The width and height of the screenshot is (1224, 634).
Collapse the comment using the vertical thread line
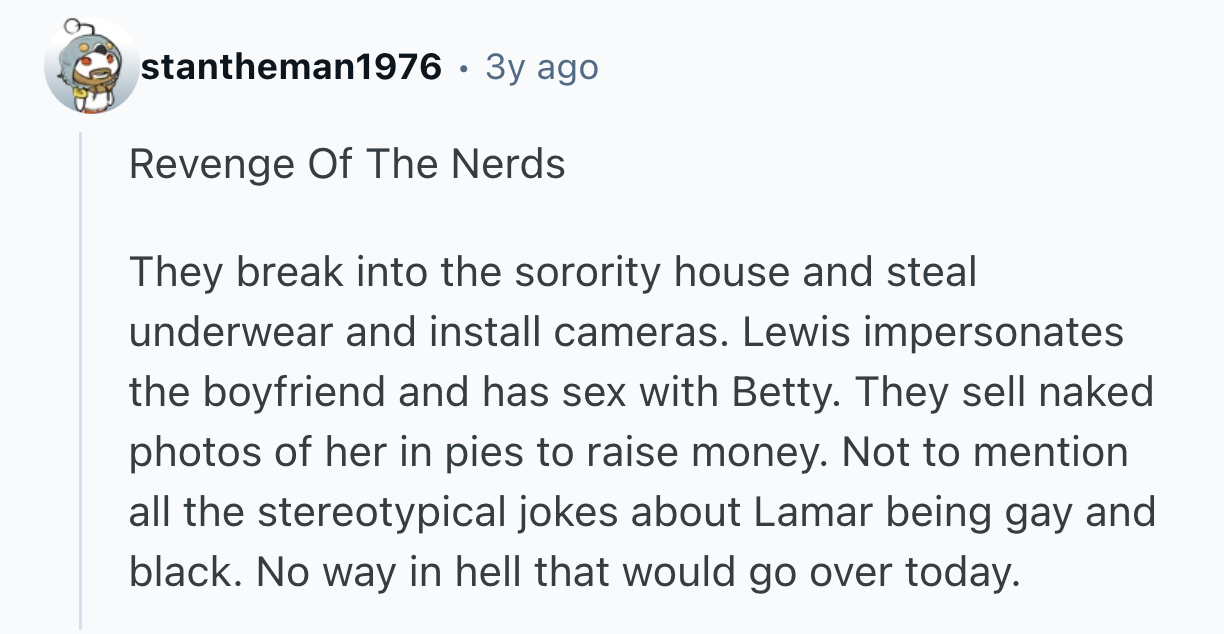point(82,380)
